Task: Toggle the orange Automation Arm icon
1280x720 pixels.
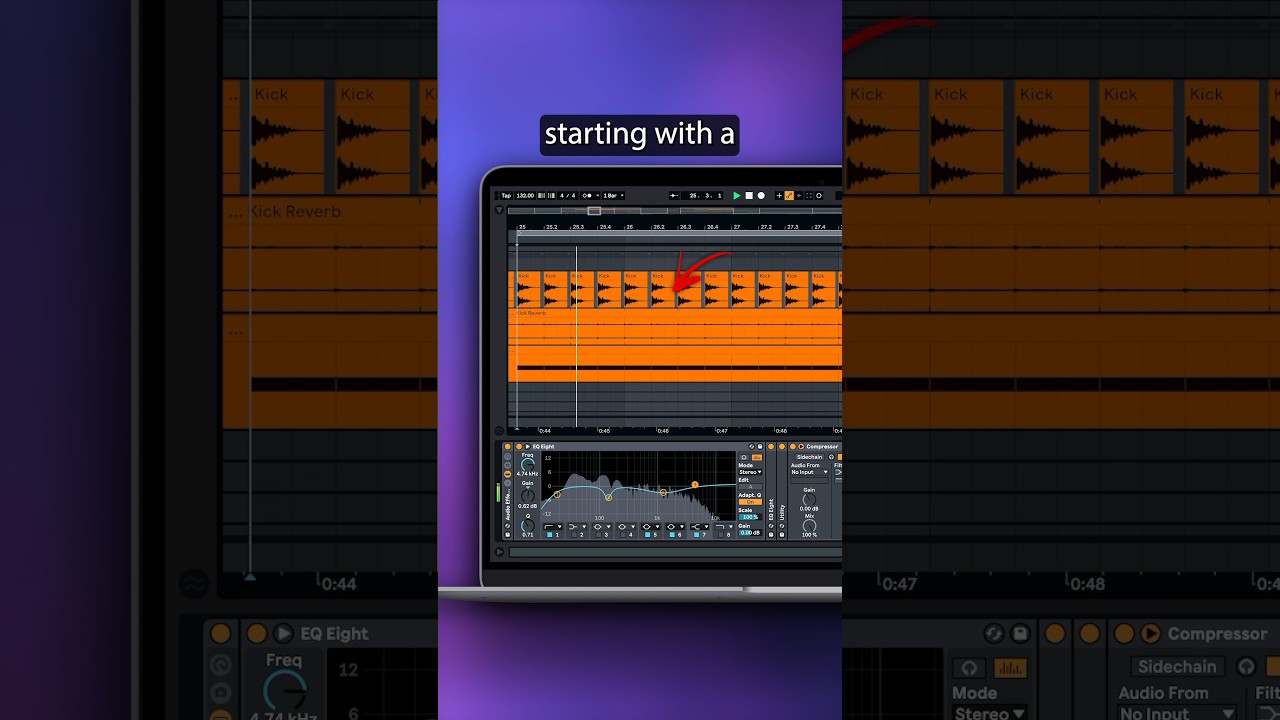Action: point(789,196)
